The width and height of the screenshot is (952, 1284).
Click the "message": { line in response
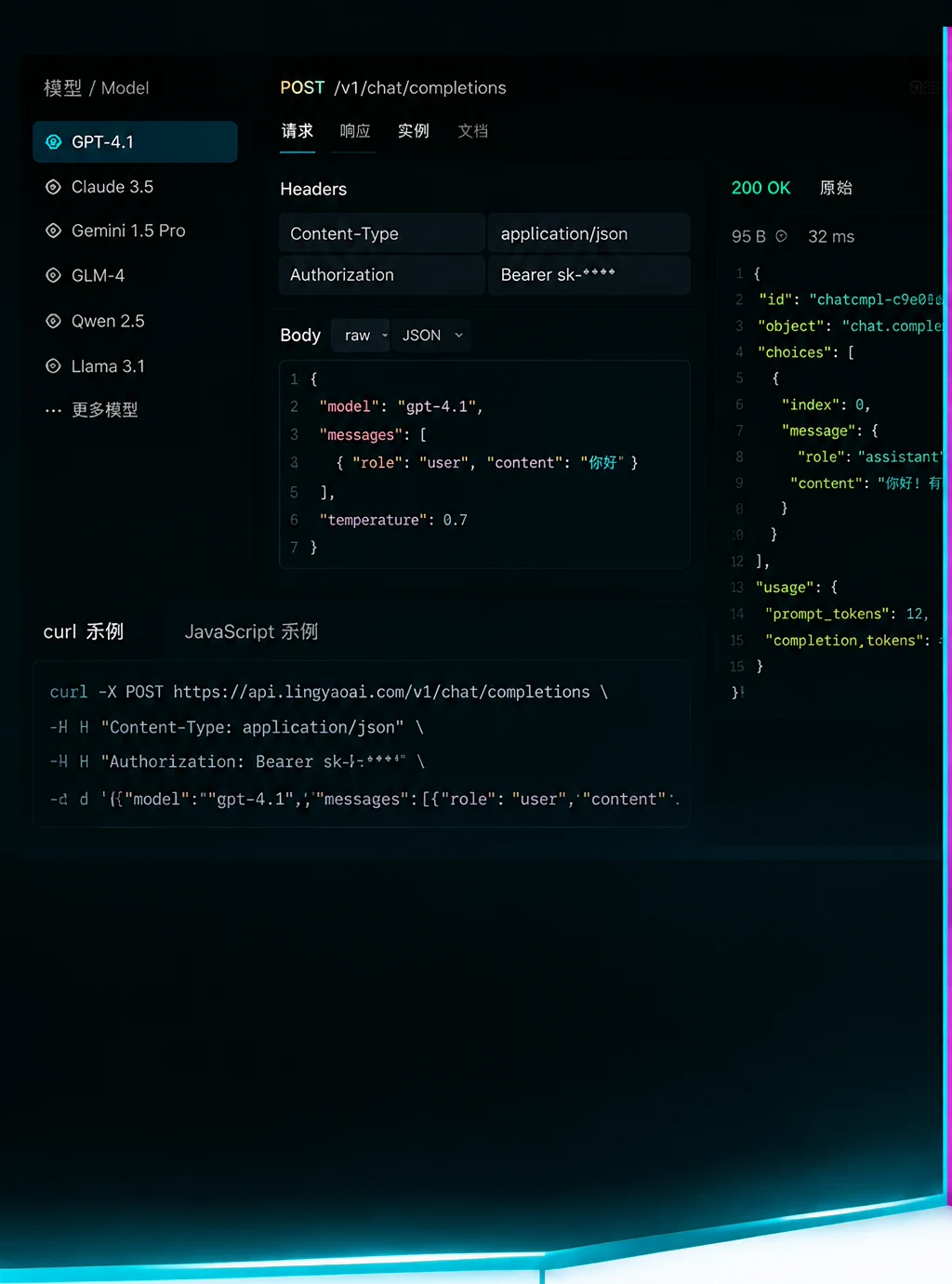click(829, 430)
